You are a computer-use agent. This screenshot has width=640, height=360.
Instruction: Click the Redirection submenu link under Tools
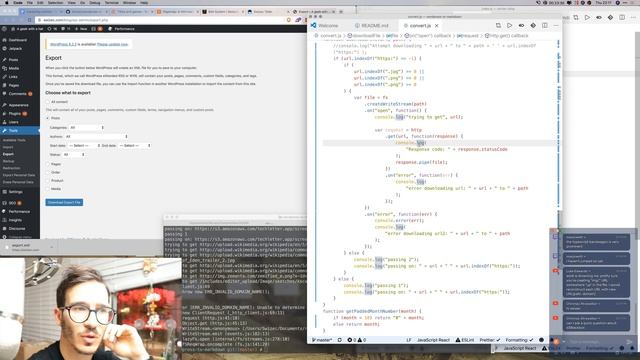pyautogui.click(x=11, y=168)
